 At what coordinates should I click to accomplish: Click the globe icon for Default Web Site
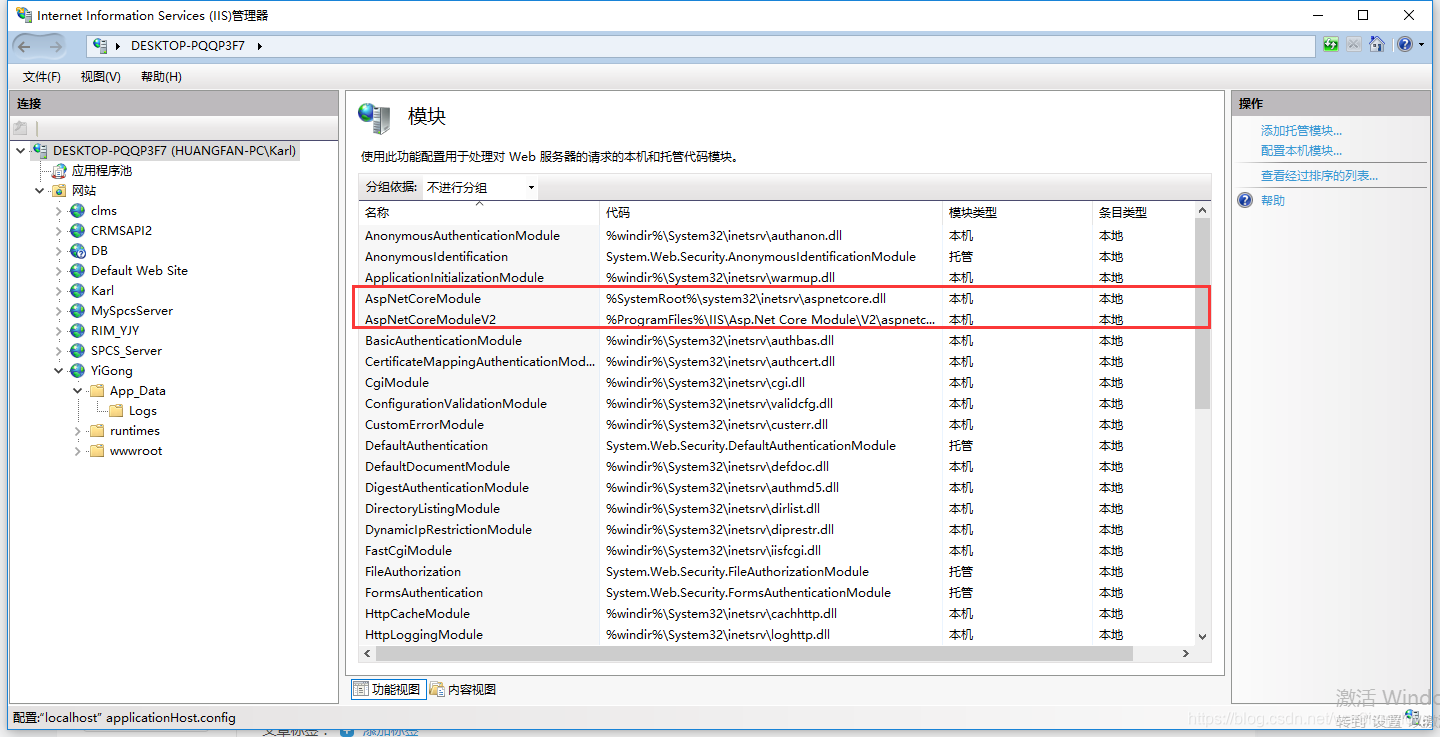(x=77, y=271)
